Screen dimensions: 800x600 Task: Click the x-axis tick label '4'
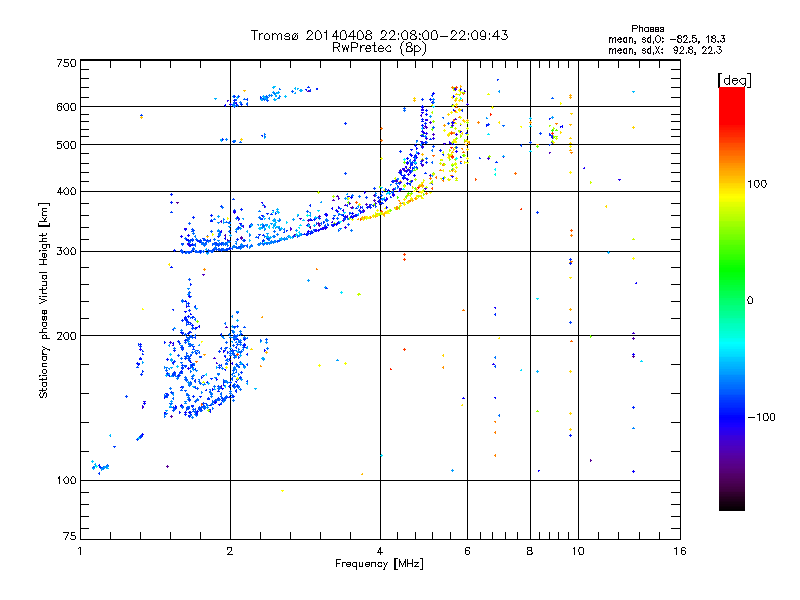[380, 551]
